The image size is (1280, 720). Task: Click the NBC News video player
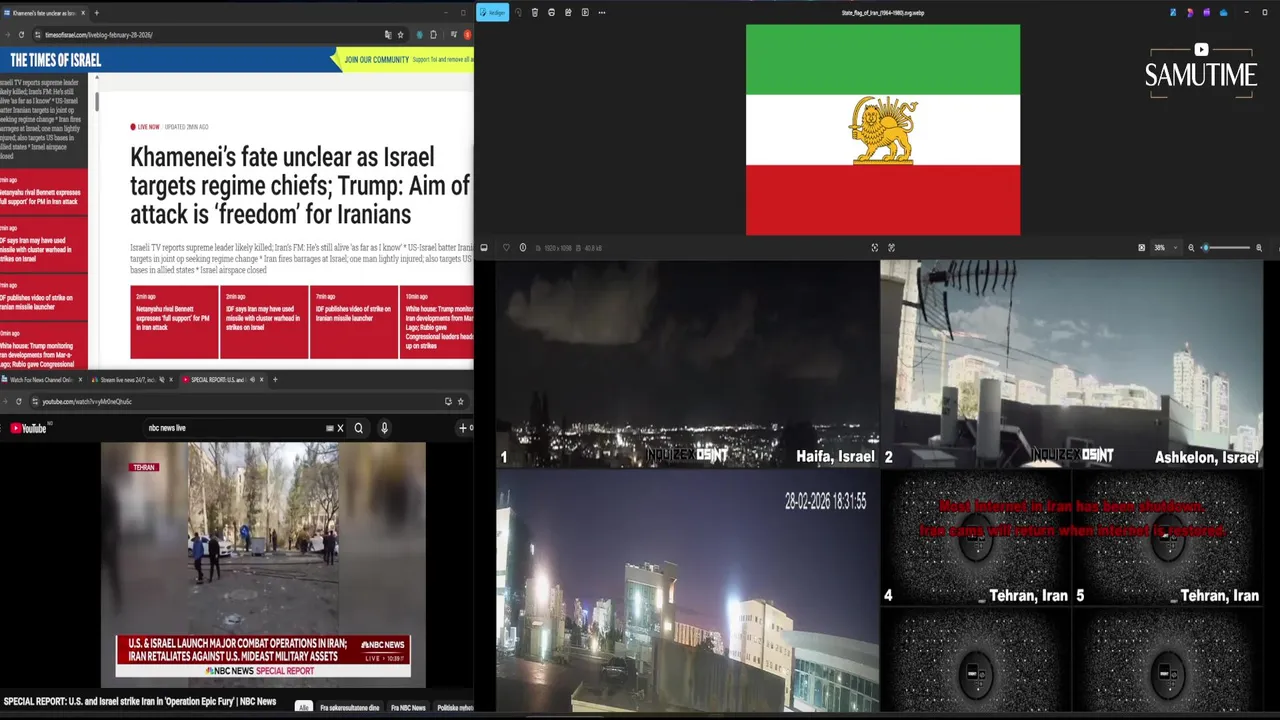click(263, 565)
